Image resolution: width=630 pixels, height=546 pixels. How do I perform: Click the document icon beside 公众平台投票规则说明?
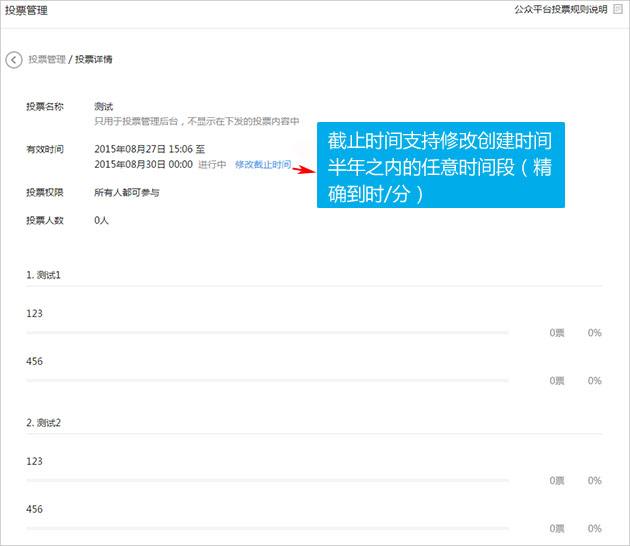pyautogui.click(x=617, y=9)
